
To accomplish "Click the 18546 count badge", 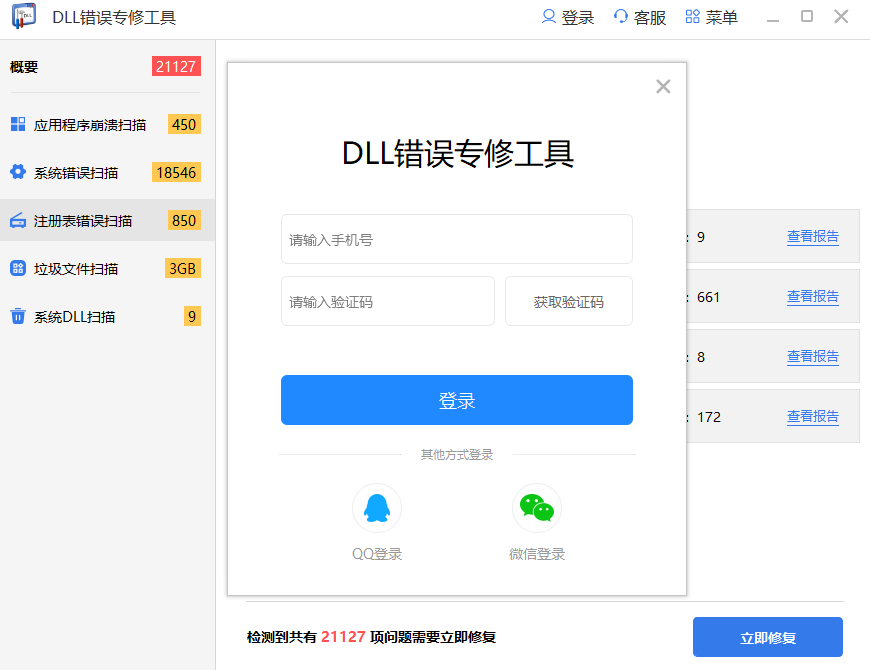I will coord(176,172).
